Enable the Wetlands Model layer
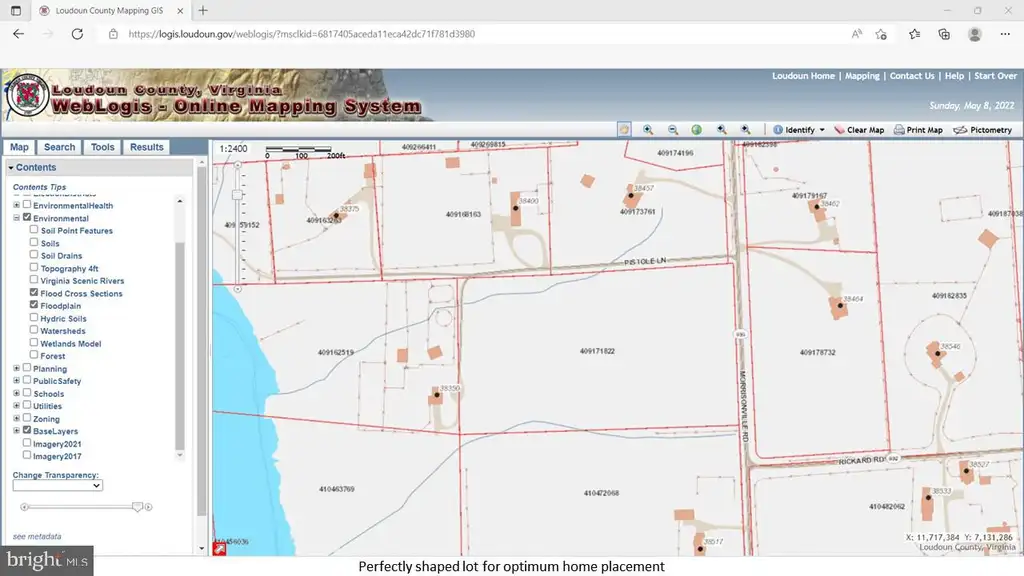The width and height of the screenshot is (1024, 576). click(34, 342)
